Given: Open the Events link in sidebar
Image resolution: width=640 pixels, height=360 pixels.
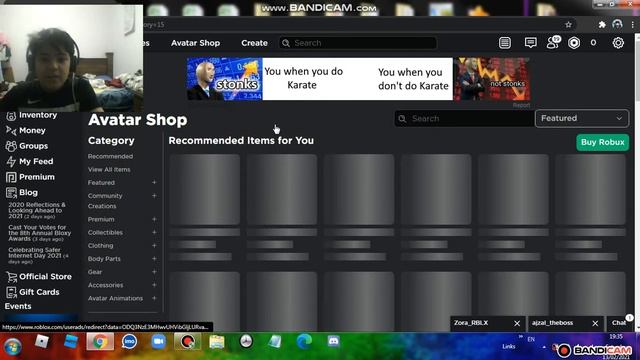Looking at the screenshot, I should click(18, 306).
